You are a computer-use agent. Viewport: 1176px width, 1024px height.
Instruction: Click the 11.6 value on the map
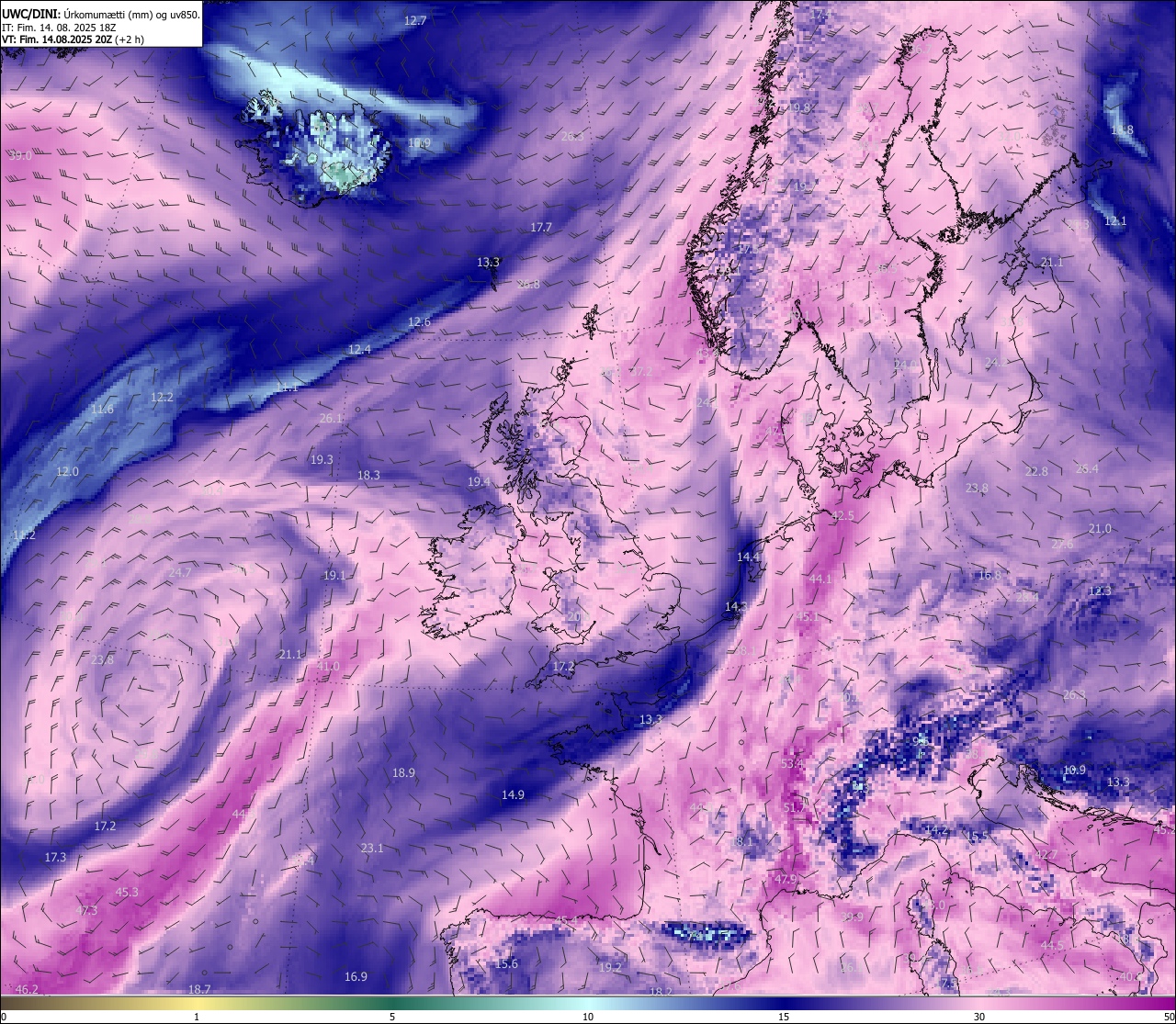click(103, 409)
